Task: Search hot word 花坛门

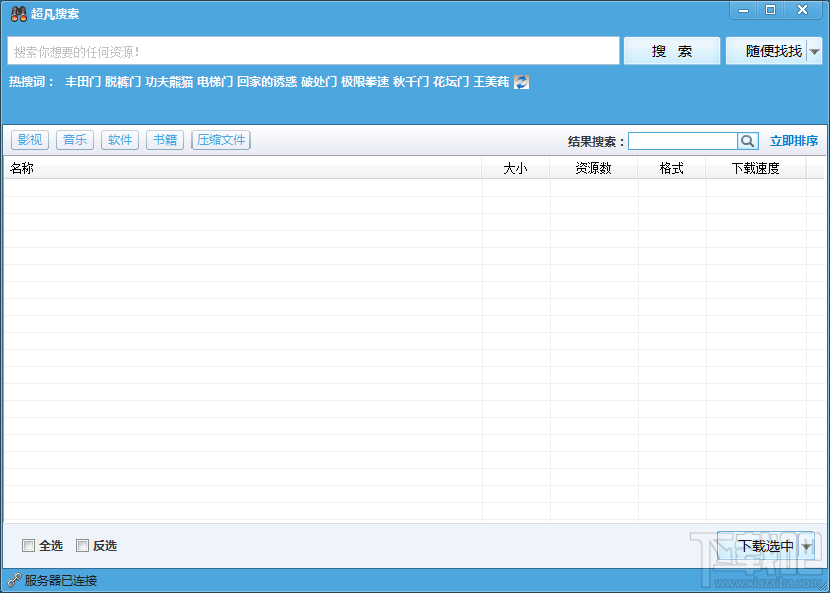Action: [450, 82]
